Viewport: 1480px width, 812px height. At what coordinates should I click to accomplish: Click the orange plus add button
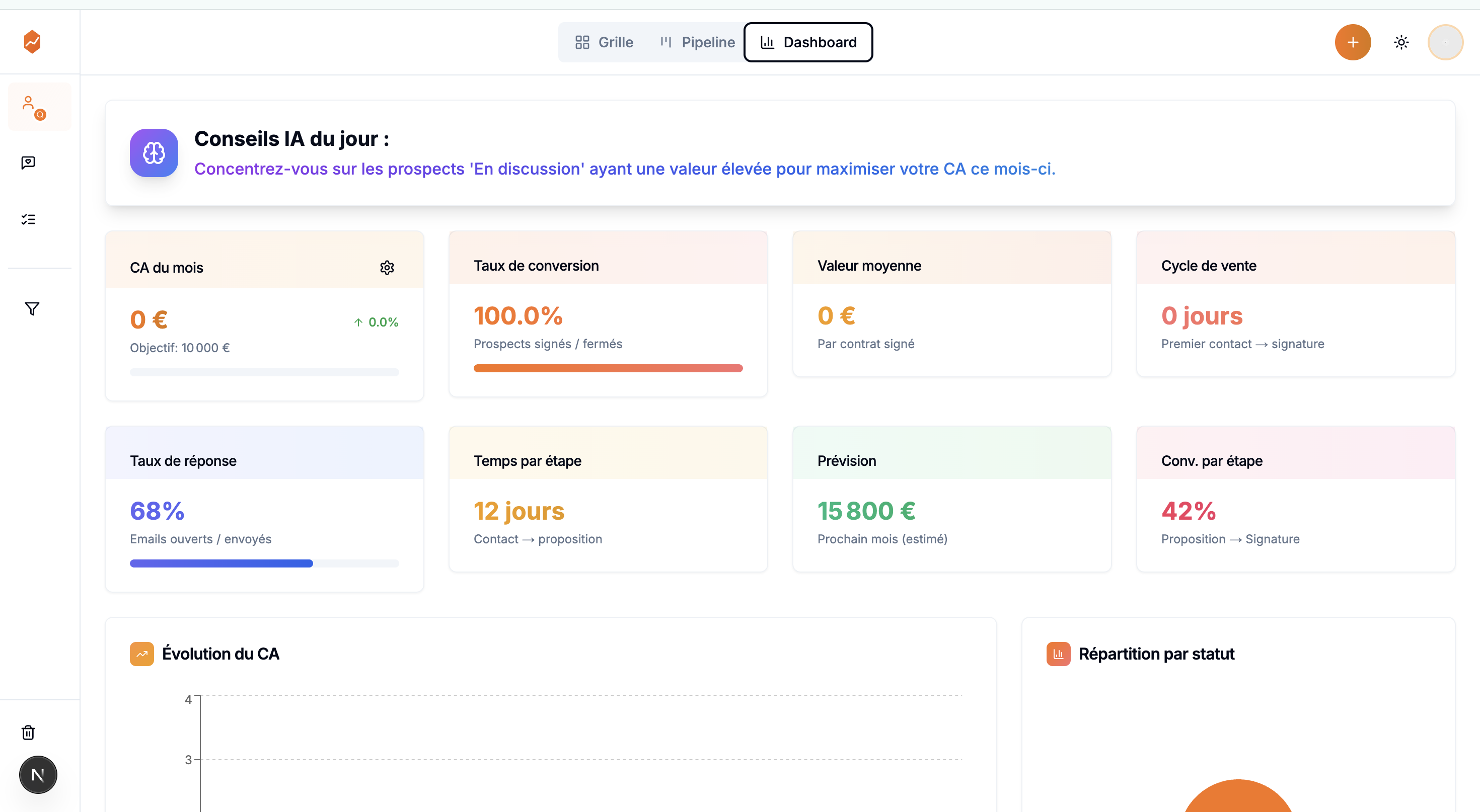(x=1353, y=42)
